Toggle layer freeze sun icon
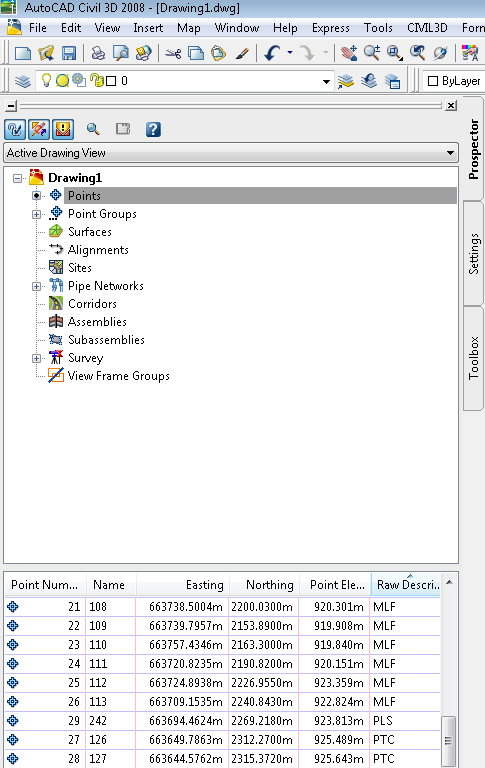 [x=62, y=80]
